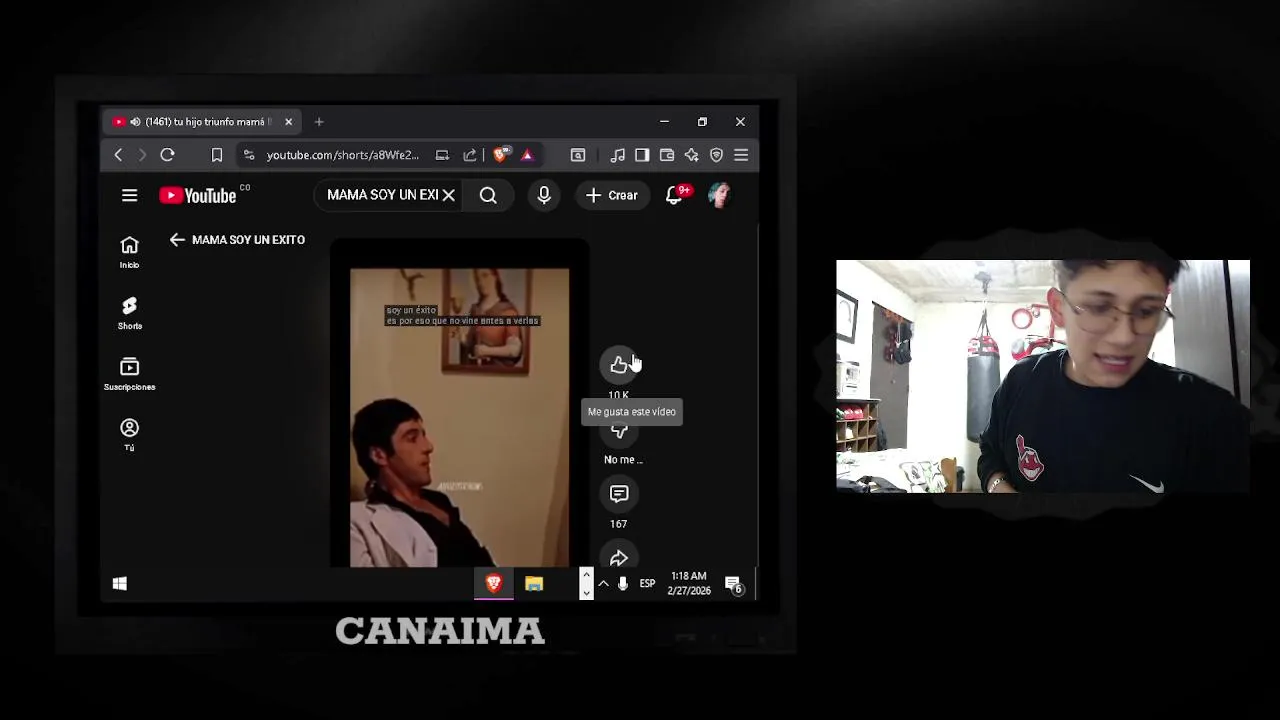Toggle the browser sidebar panel

(x=642, y=155)
